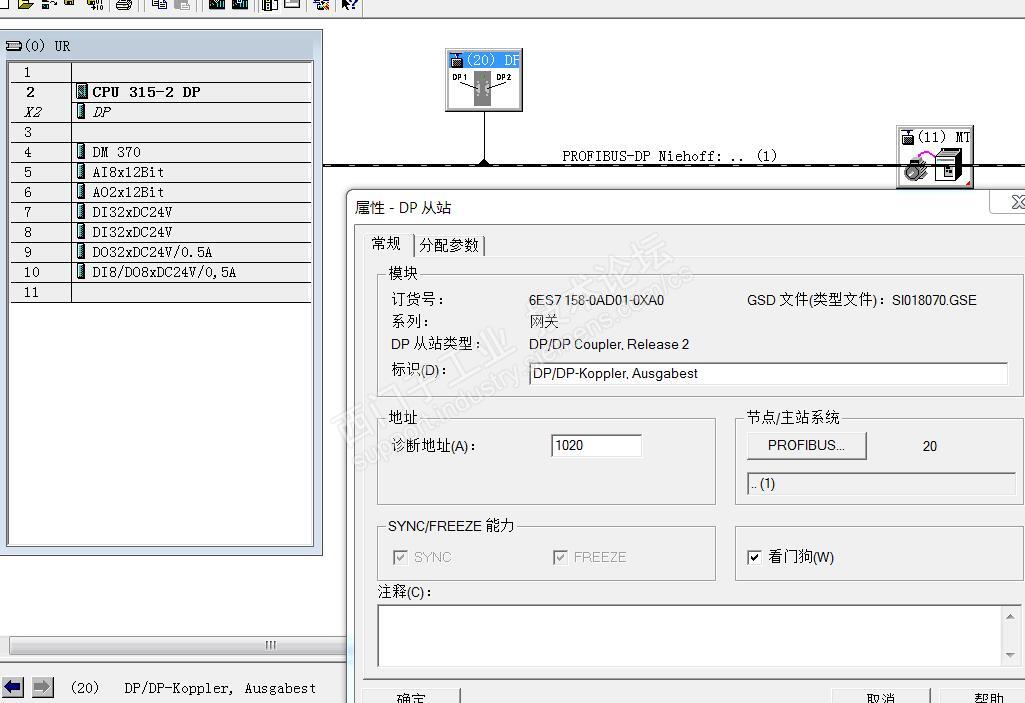Click the copy toolbar icon

[x=159, y=4]
